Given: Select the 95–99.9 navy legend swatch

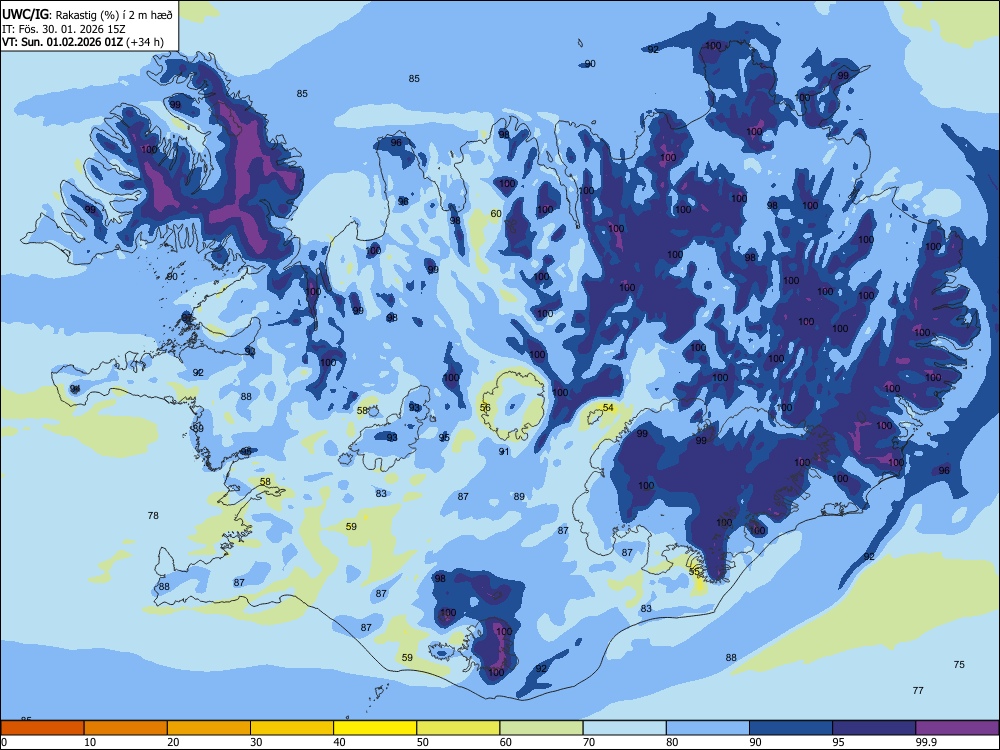Looking at the screenshot, I should 874,728.
